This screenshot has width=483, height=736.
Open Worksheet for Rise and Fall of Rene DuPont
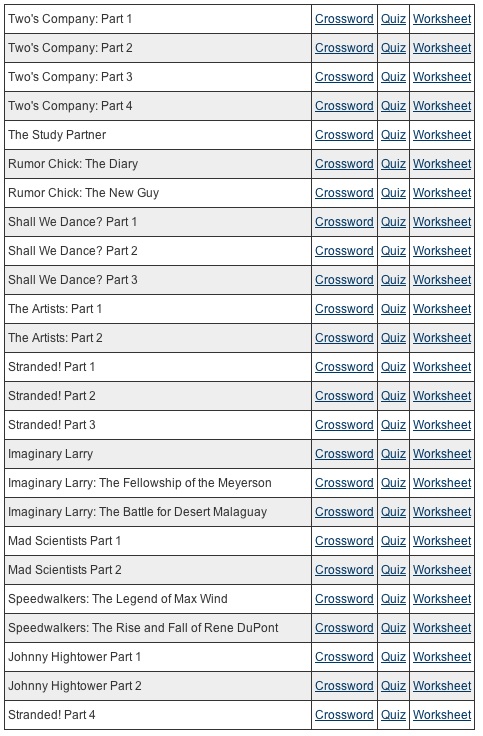pyautogui.click(x=442, y=628)
